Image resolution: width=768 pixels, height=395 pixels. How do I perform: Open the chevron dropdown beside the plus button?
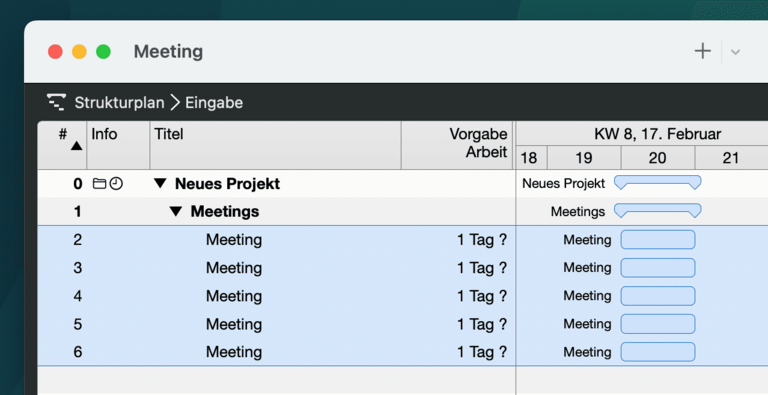click(735, 52)
